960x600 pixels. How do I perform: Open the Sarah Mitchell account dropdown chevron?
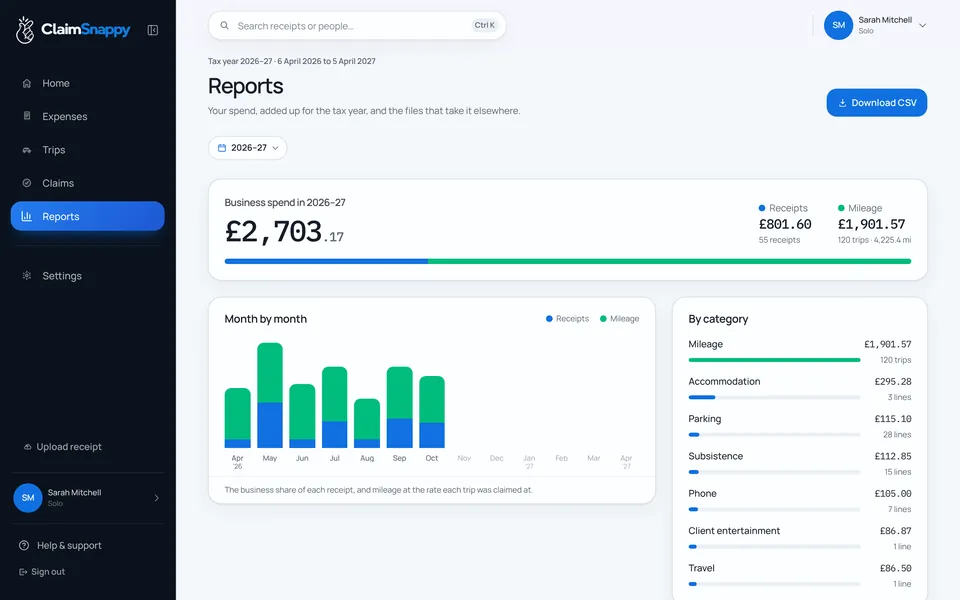(923, 26)
